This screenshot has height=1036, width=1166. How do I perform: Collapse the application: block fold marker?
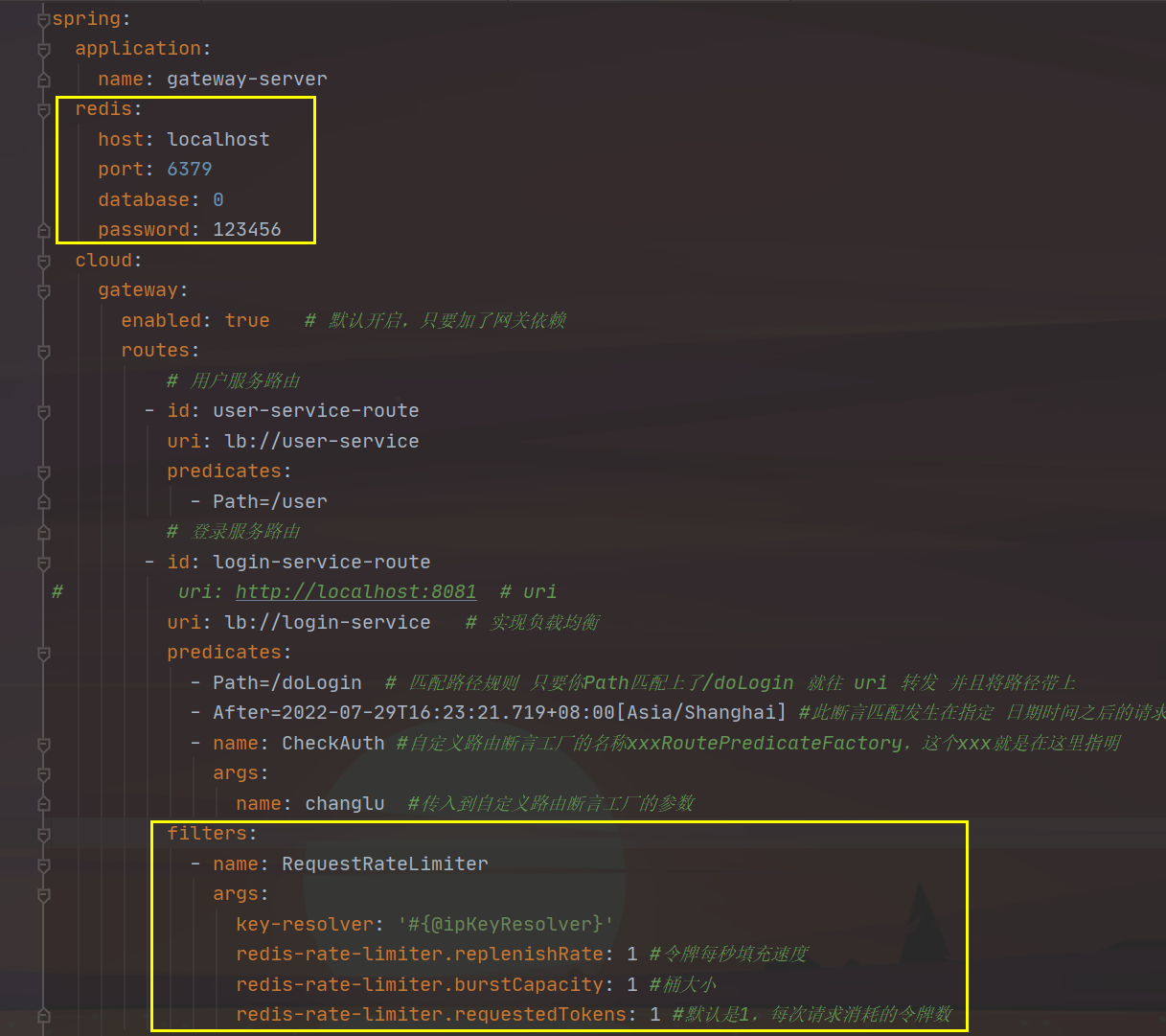click(x=43, y=49)
